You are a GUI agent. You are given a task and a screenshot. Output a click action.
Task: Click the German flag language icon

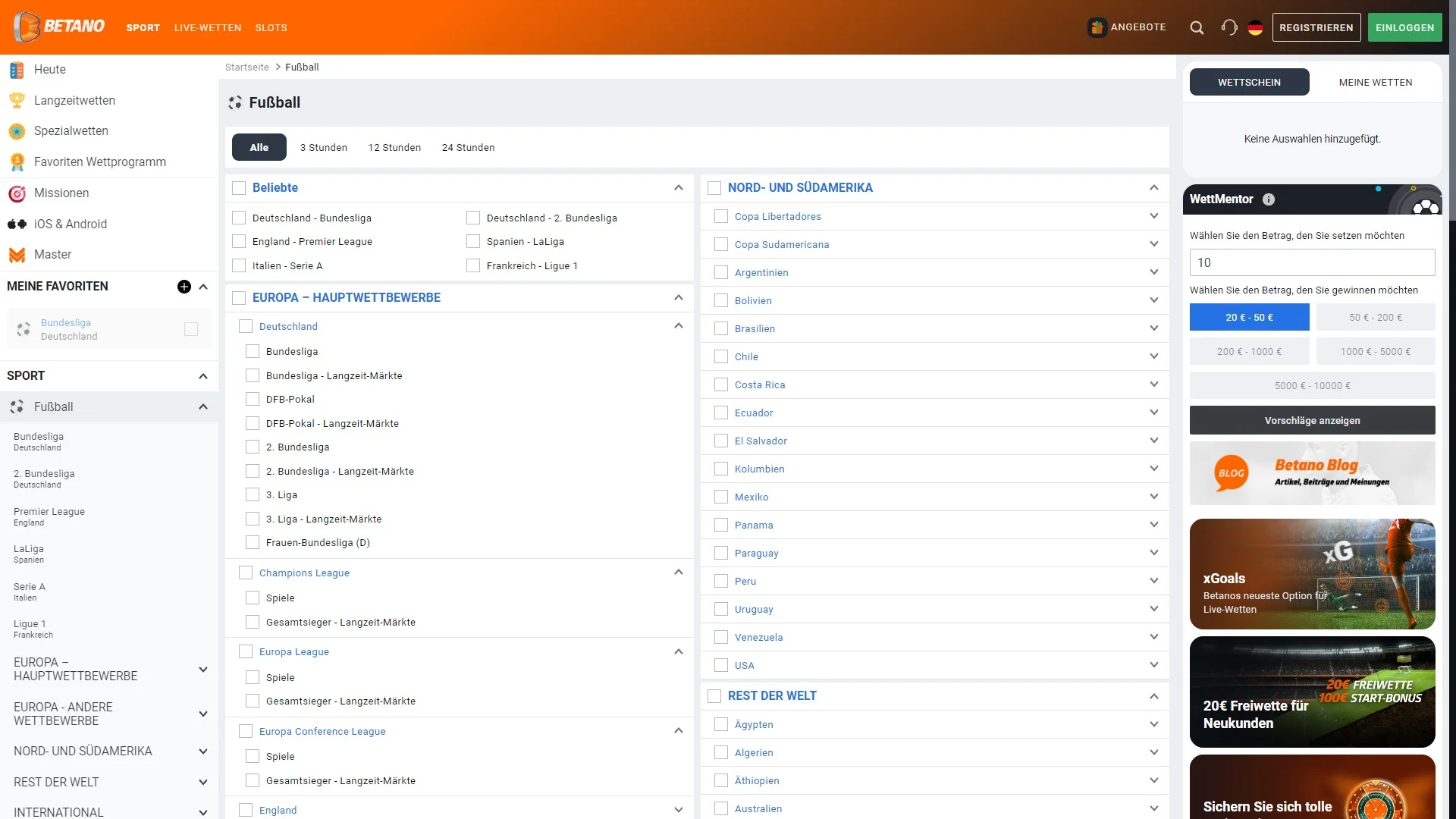click(1256, 27)
